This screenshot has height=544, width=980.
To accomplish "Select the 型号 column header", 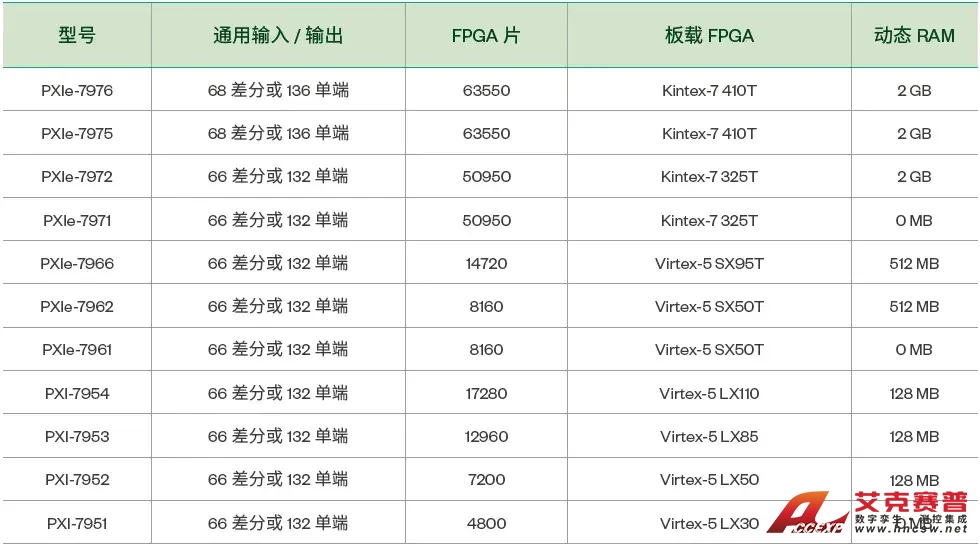I will [x=77, y=36].
